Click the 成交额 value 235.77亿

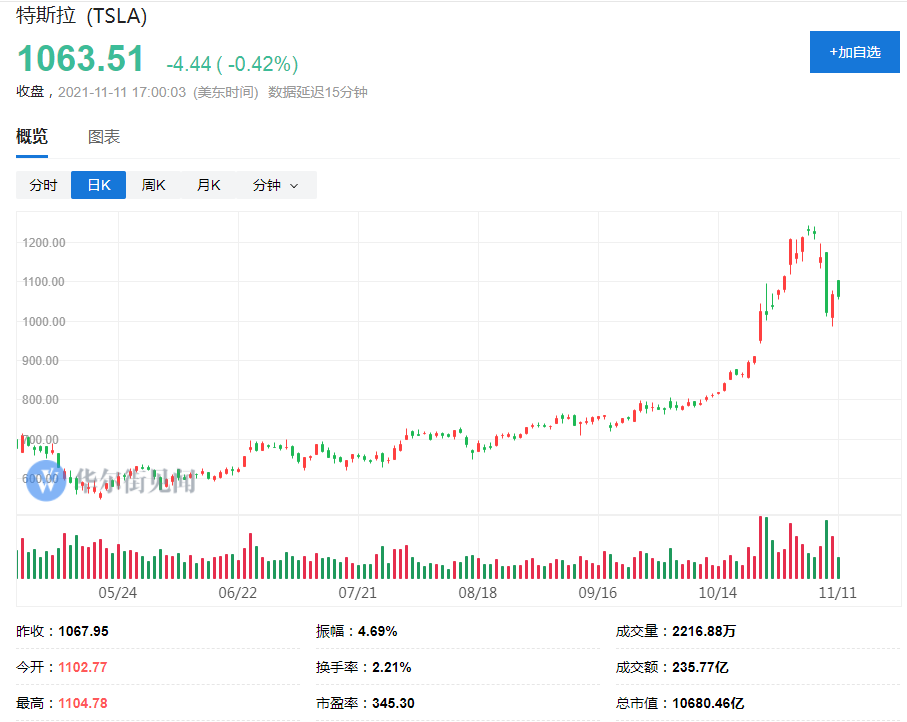700,667
